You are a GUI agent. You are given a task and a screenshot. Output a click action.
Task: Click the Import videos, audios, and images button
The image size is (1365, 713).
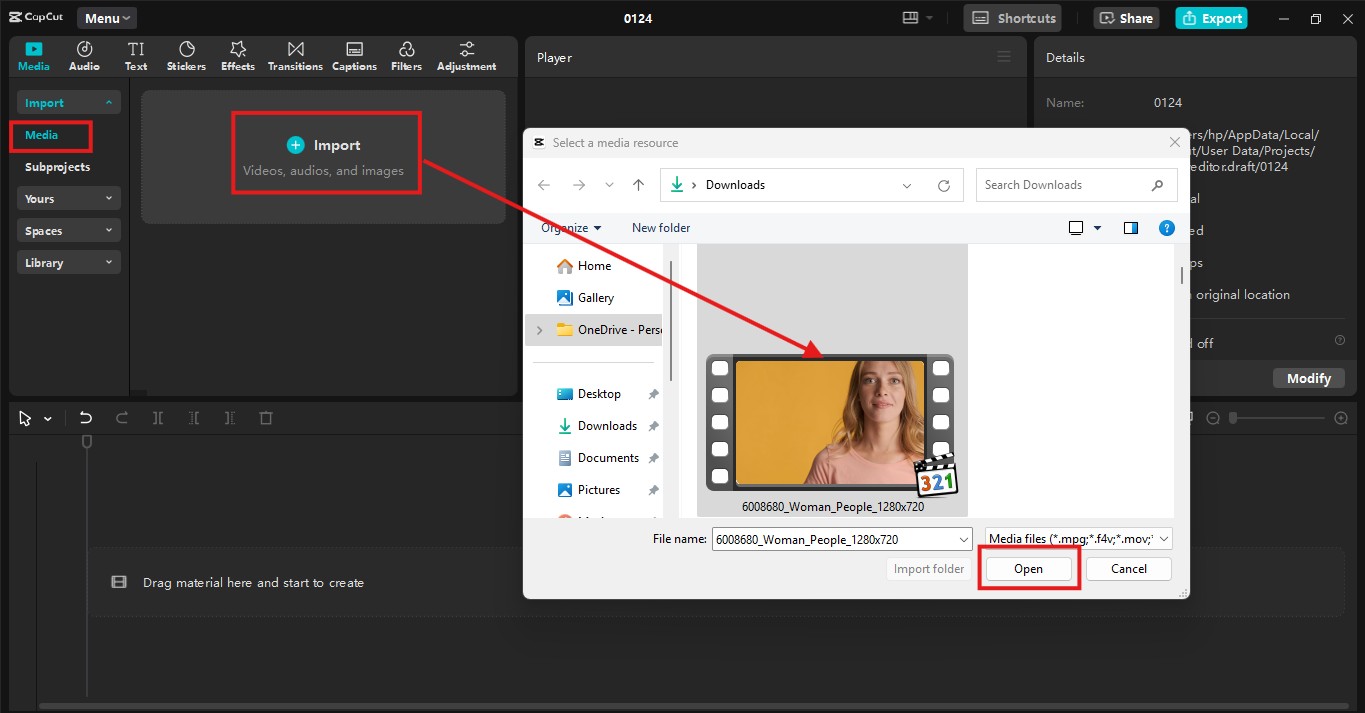pos(324,156)
